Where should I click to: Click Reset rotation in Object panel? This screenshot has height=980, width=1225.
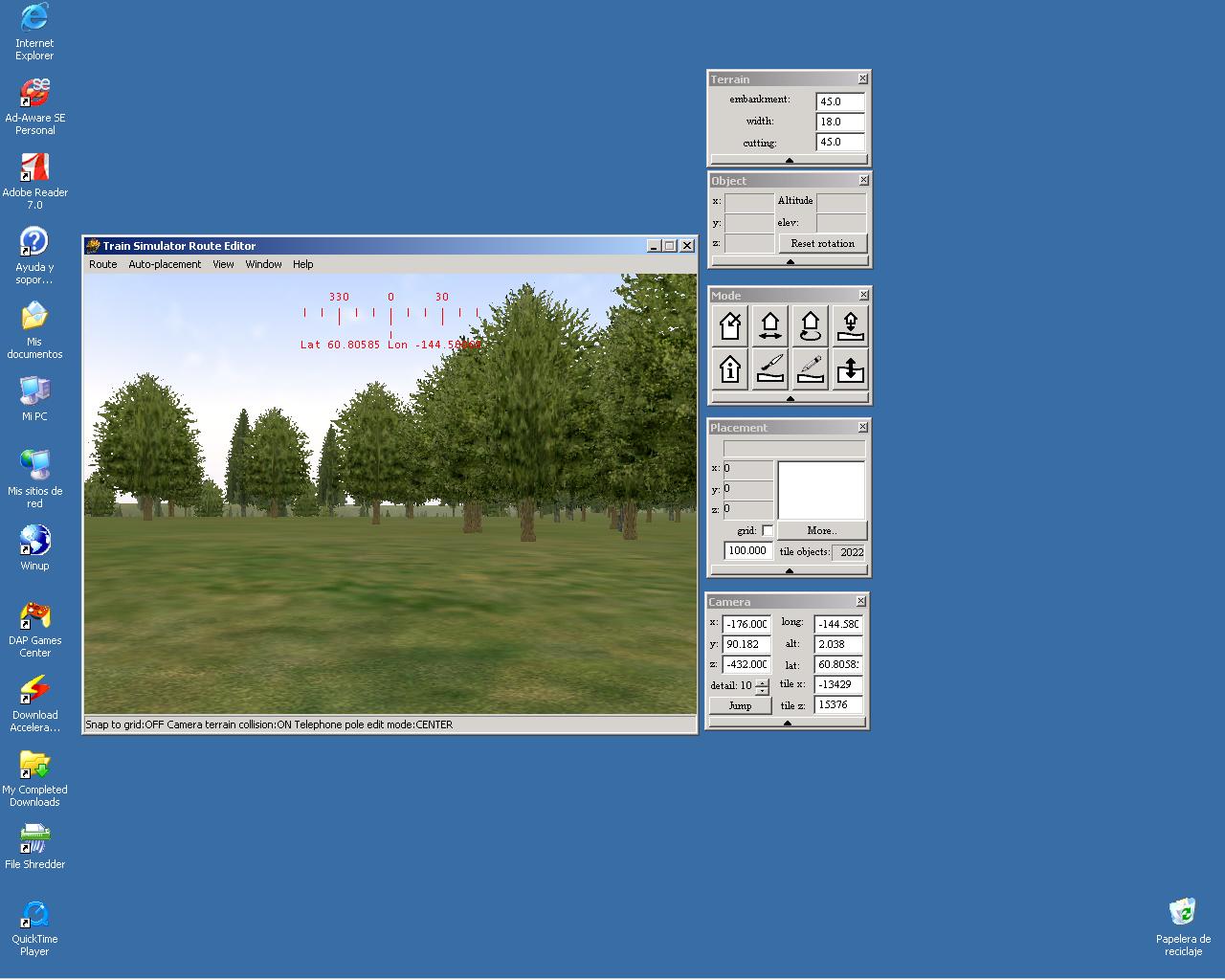click(822, 243)
